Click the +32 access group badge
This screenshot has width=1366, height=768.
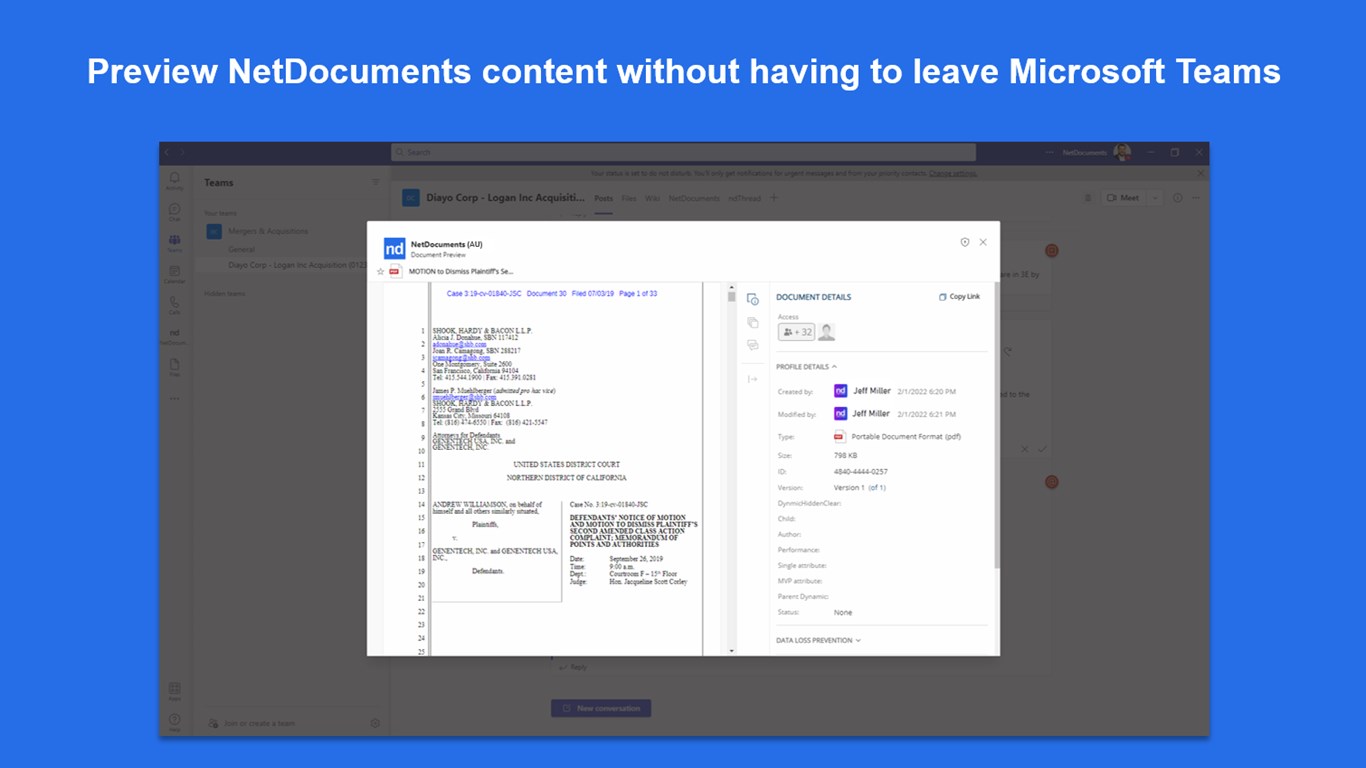point(796,332)
